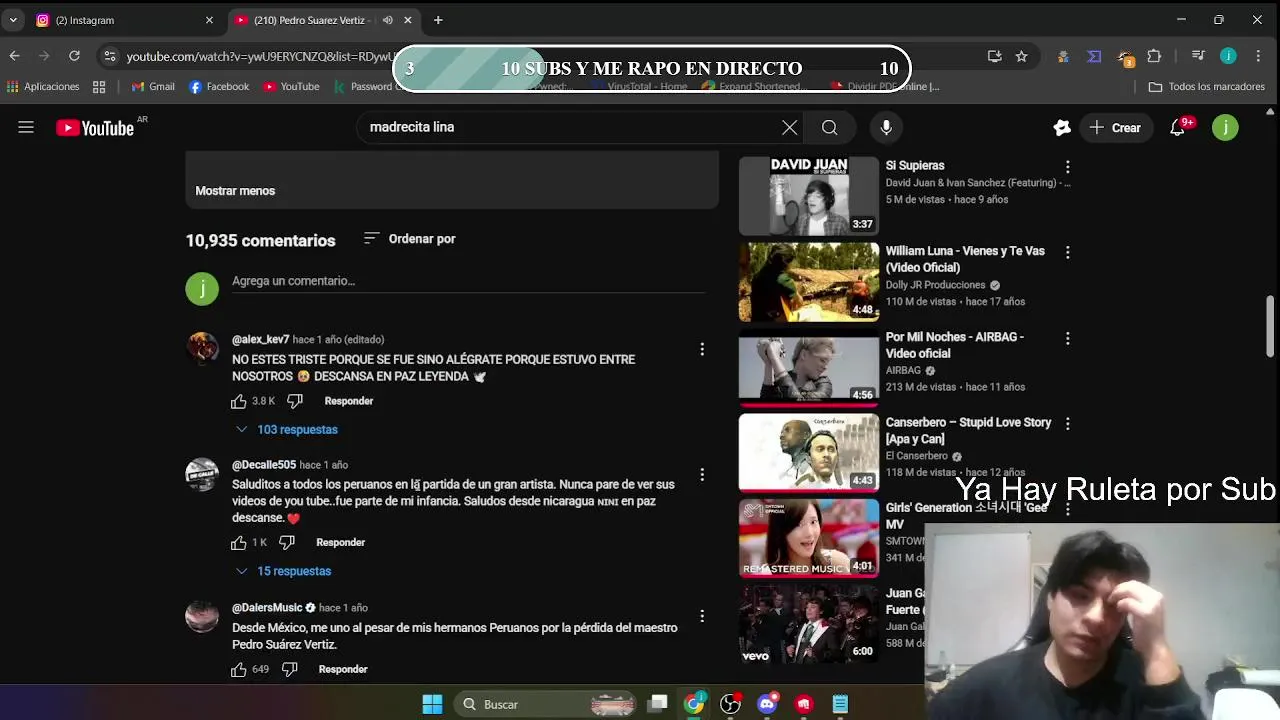The image size is (1280, 720).
Task: Go to the YouTube home logo
Action: click(95, 128)
